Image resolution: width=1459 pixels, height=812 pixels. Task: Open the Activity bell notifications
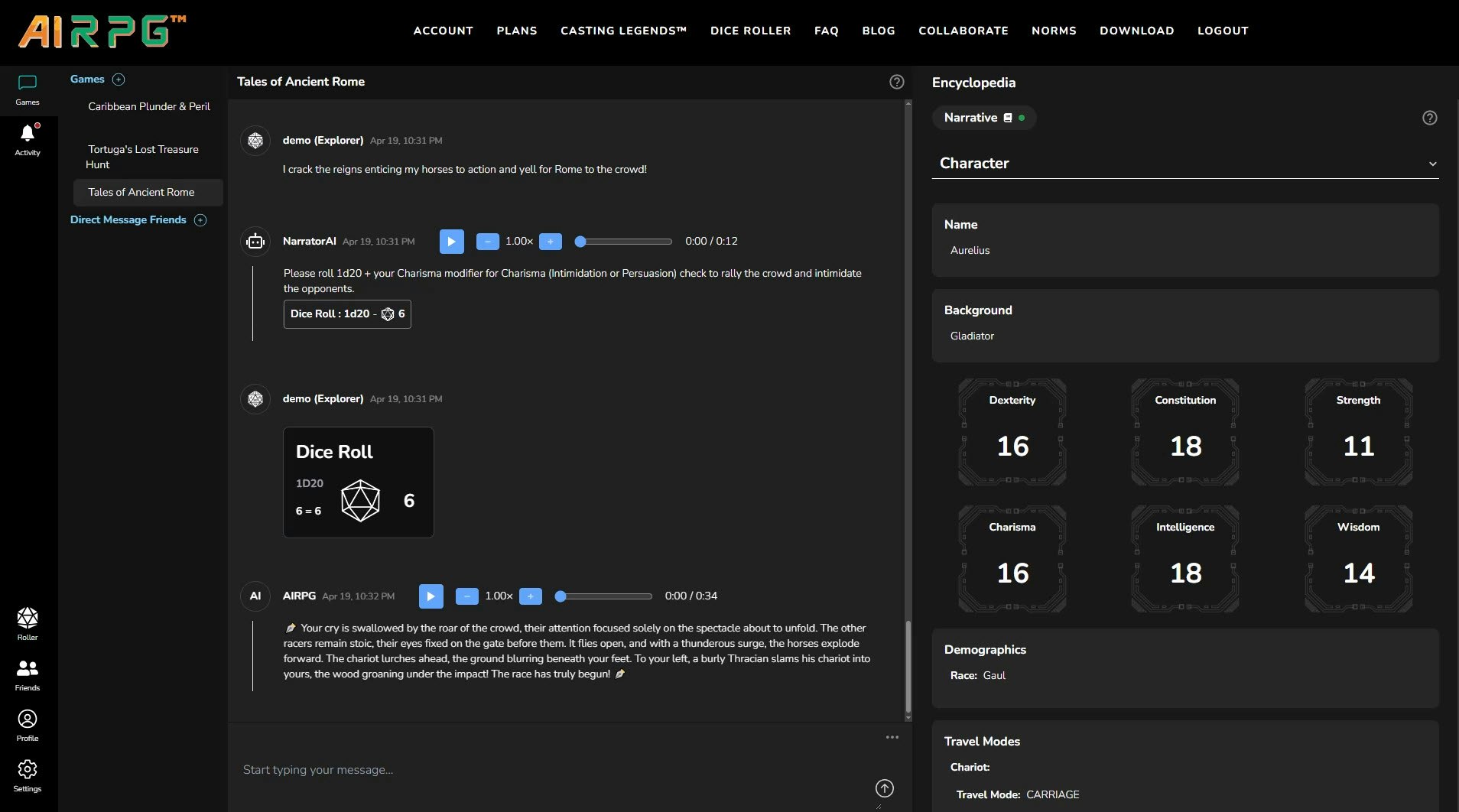(x=28, y=139)
